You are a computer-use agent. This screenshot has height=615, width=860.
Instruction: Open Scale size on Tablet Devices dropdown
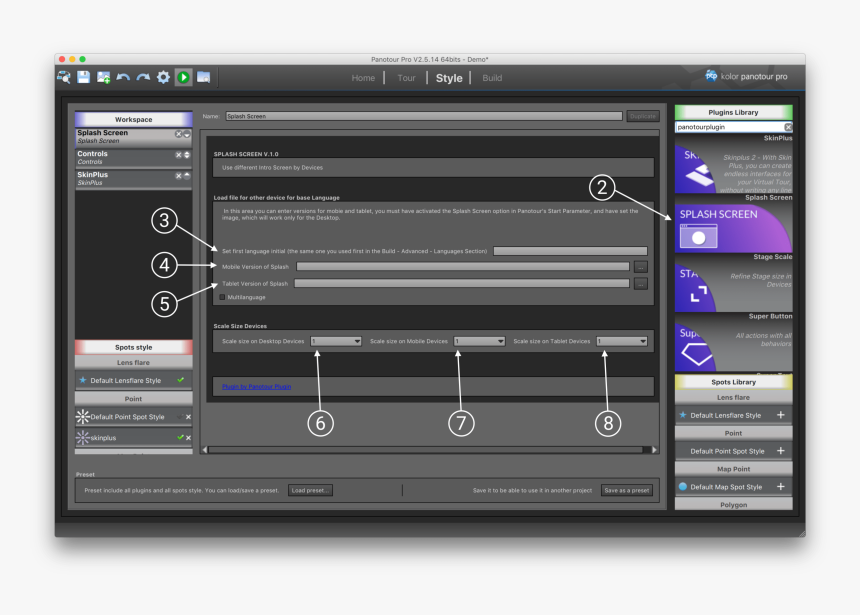(621, 341)
